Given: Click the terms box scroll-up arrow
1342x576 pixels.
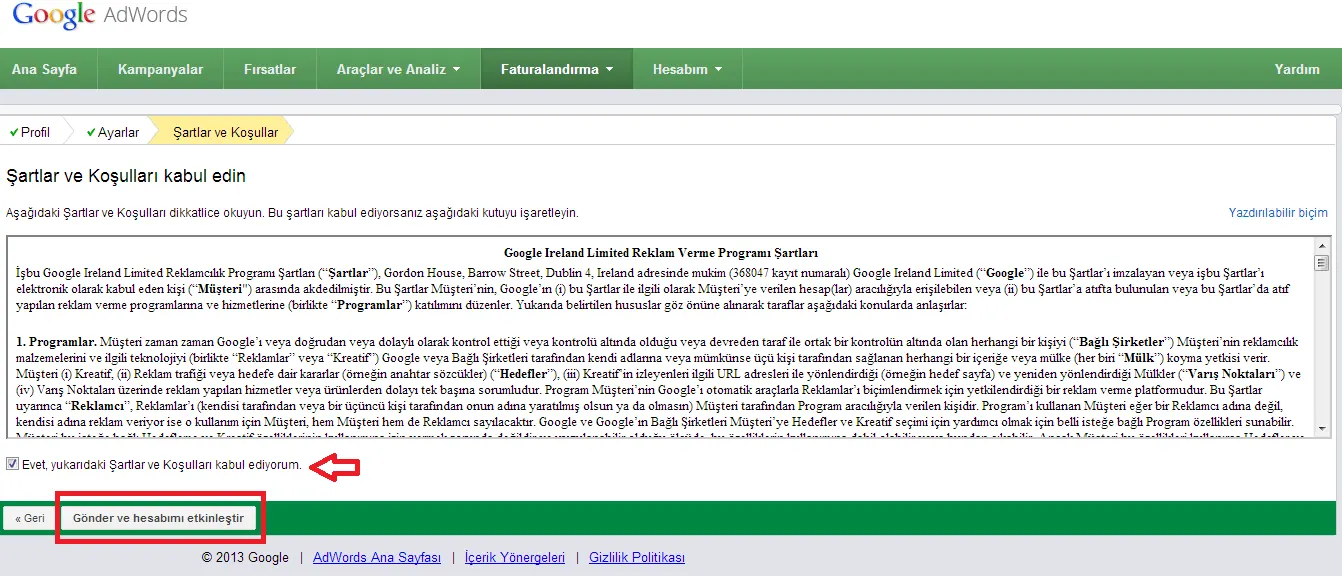Looking at the screenshot, I should tap(1321, 246).
